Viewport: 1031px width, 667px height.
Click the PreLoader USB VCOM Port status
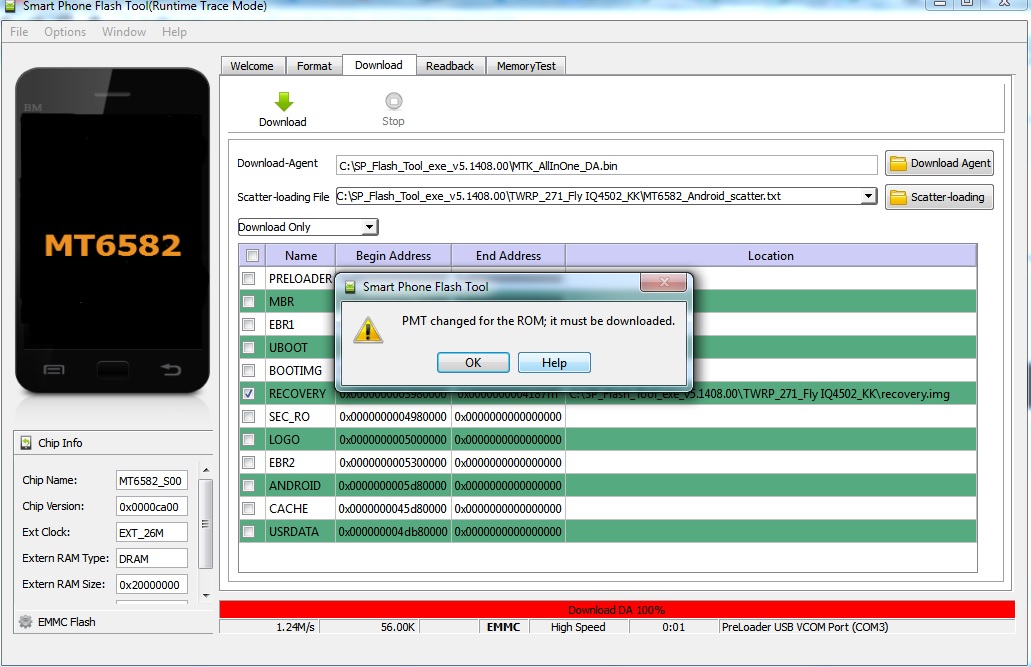pyautogui.click(x=805, y=627)
